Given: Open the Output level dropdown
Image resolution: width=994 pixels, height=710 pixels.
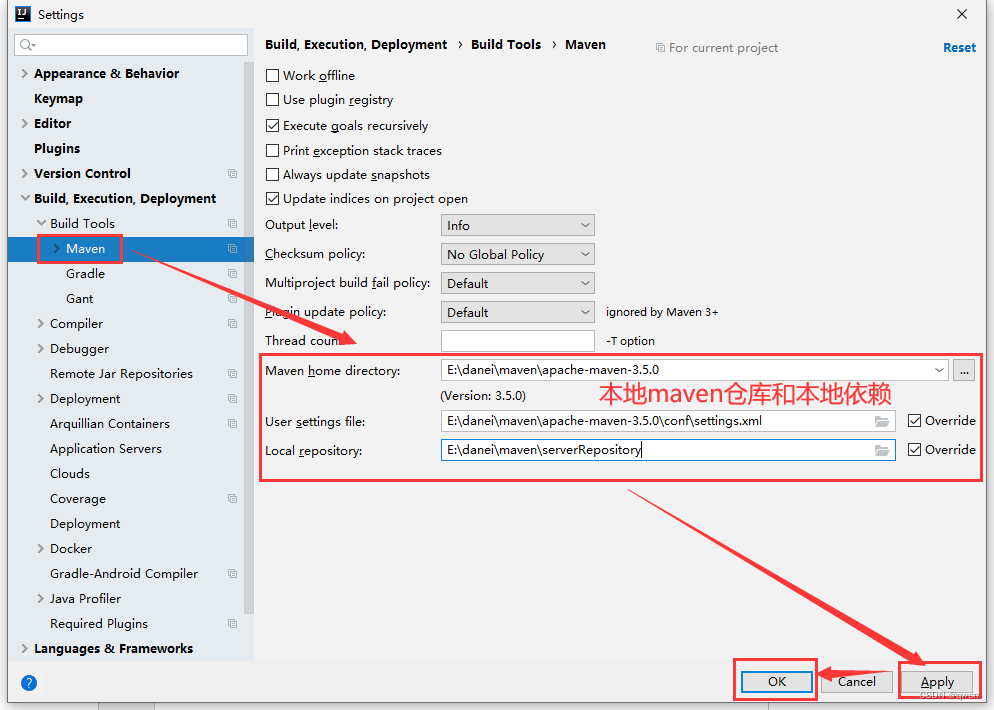Looking at the screenshot, I should pos(517,225).
